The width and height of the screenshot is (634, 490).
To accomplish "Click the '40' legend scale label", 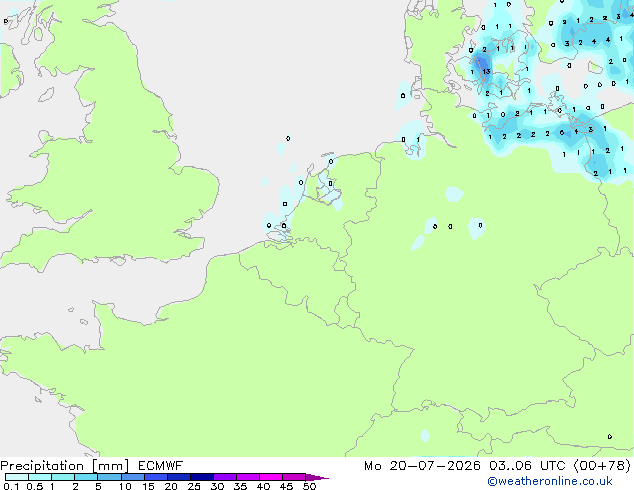I will (263, 486).
